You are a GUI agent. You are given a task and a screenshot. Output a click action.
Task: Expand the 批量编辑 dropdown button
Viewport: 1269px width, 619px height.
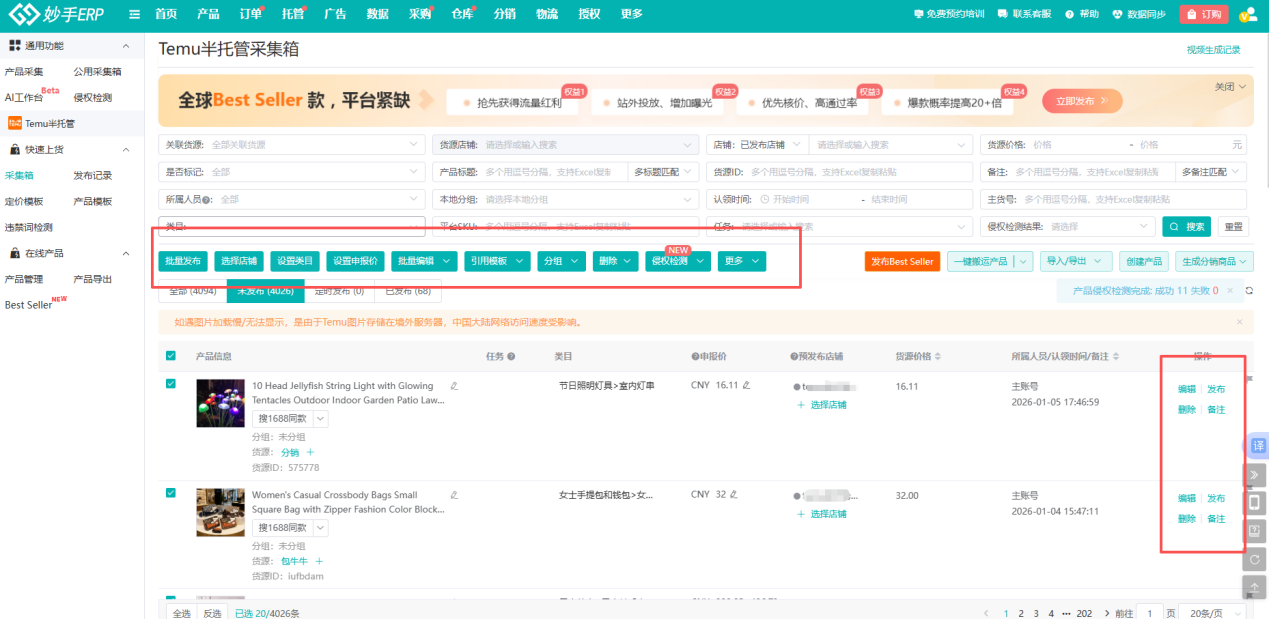click(x=422, y=261)
